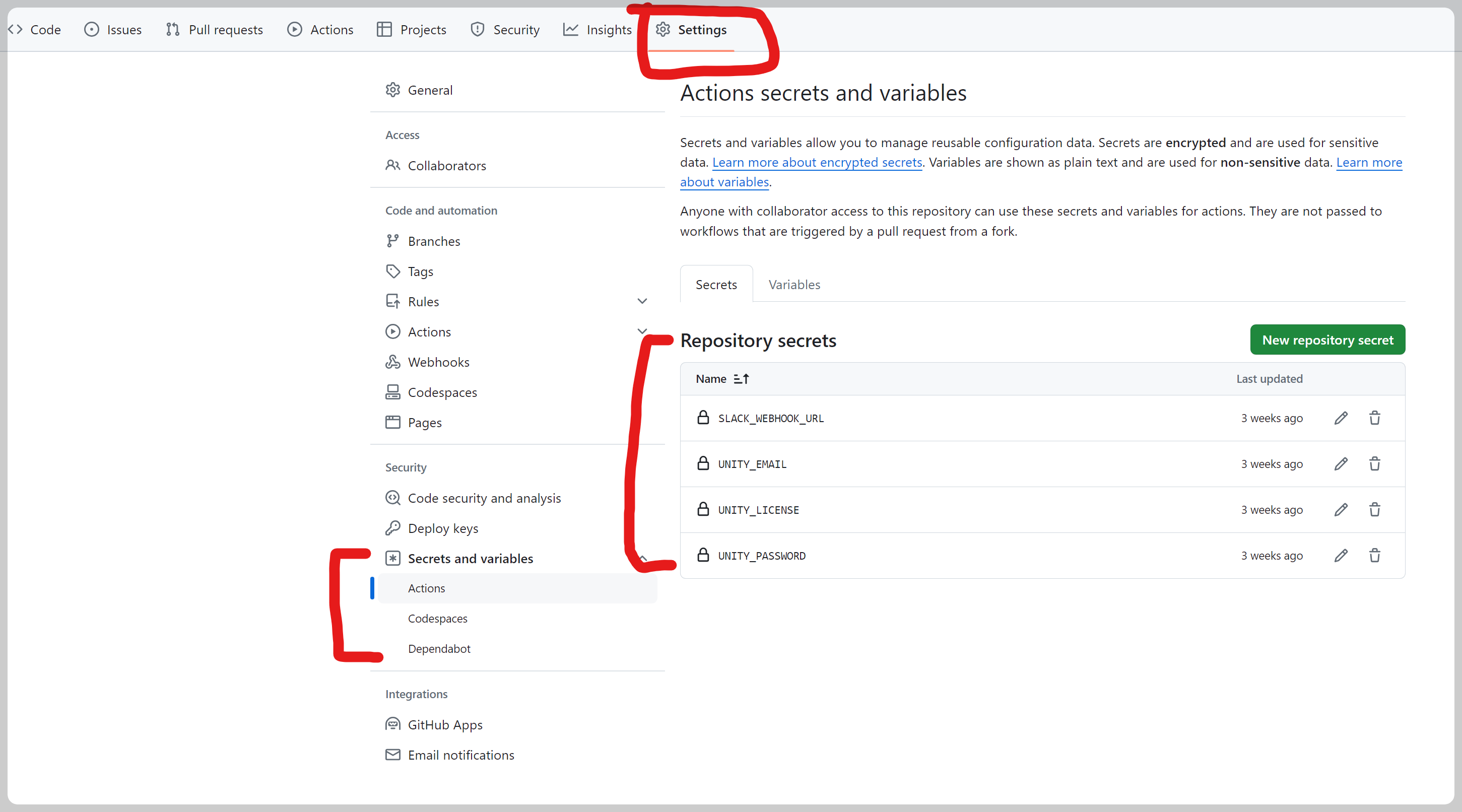Click pencil icon next to UNITY_EMAIL
Image resolution: width=1462 pixels, height=812 pixels.
click(1341, 464)
